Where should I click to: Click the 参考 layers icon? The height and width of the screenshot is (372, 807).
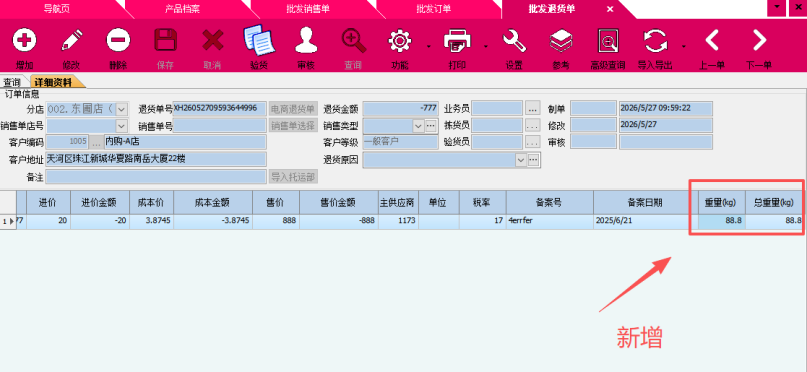(x=561, y=40)
